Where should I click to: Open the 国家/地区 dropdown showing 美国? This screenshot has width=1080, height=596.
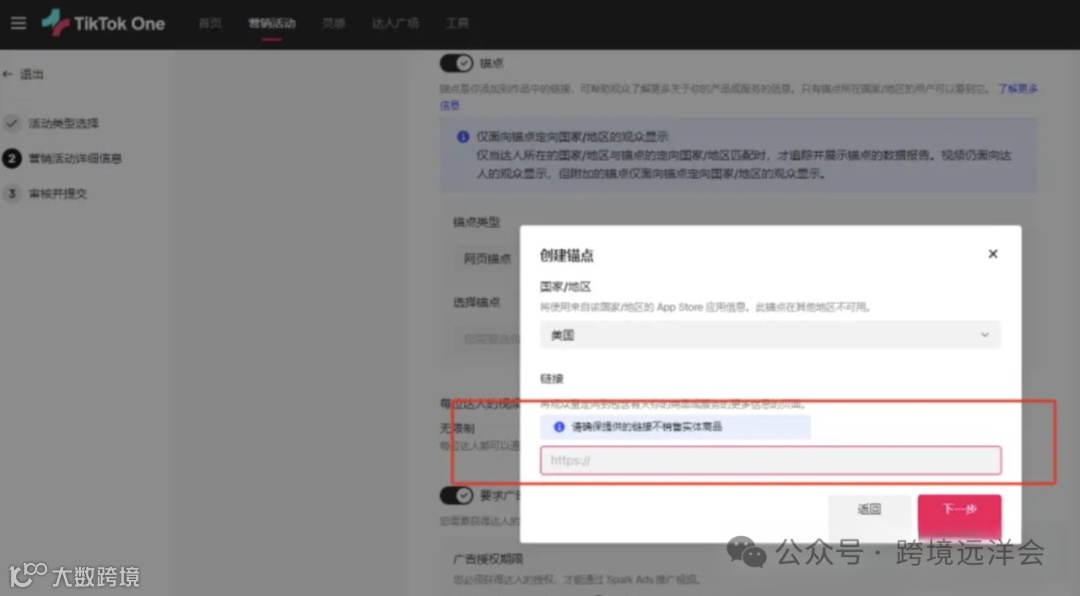tap(770, 335)
